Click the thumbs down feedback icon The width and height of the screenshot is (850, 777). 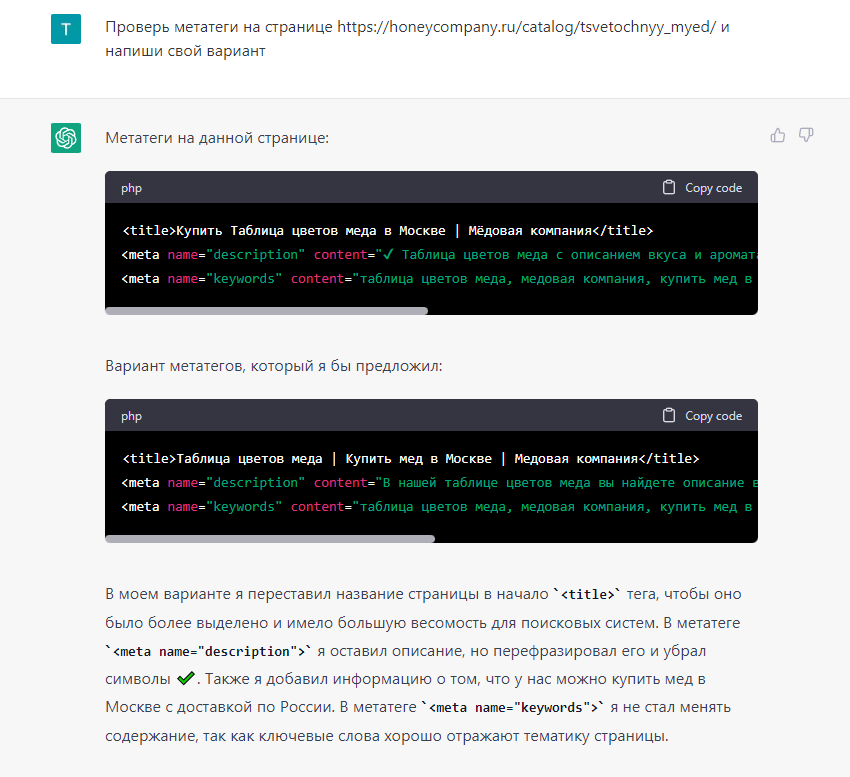(806, 135)
